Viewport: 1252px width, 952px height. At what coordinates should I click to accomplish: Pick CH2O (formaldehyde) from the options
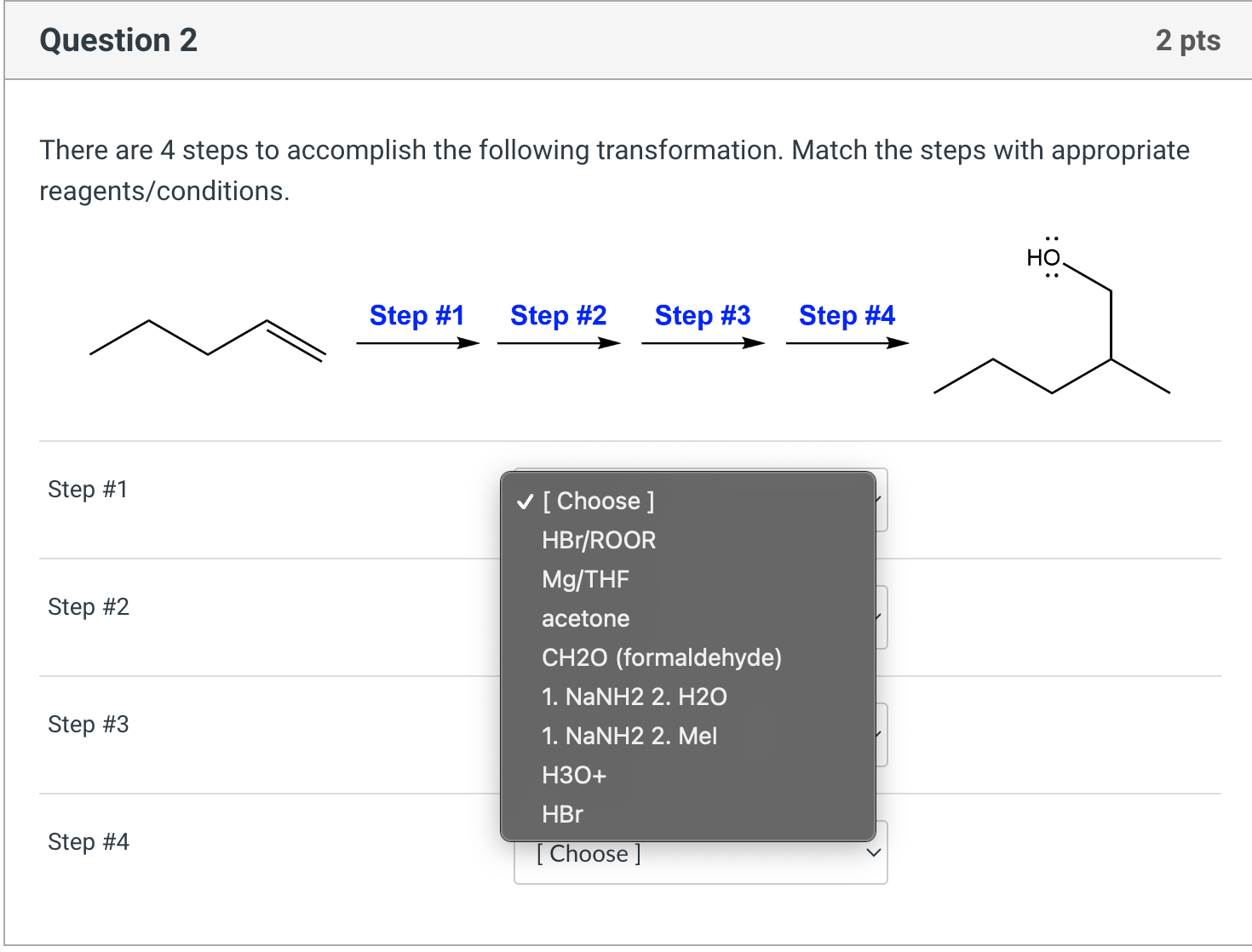point(662,657)
